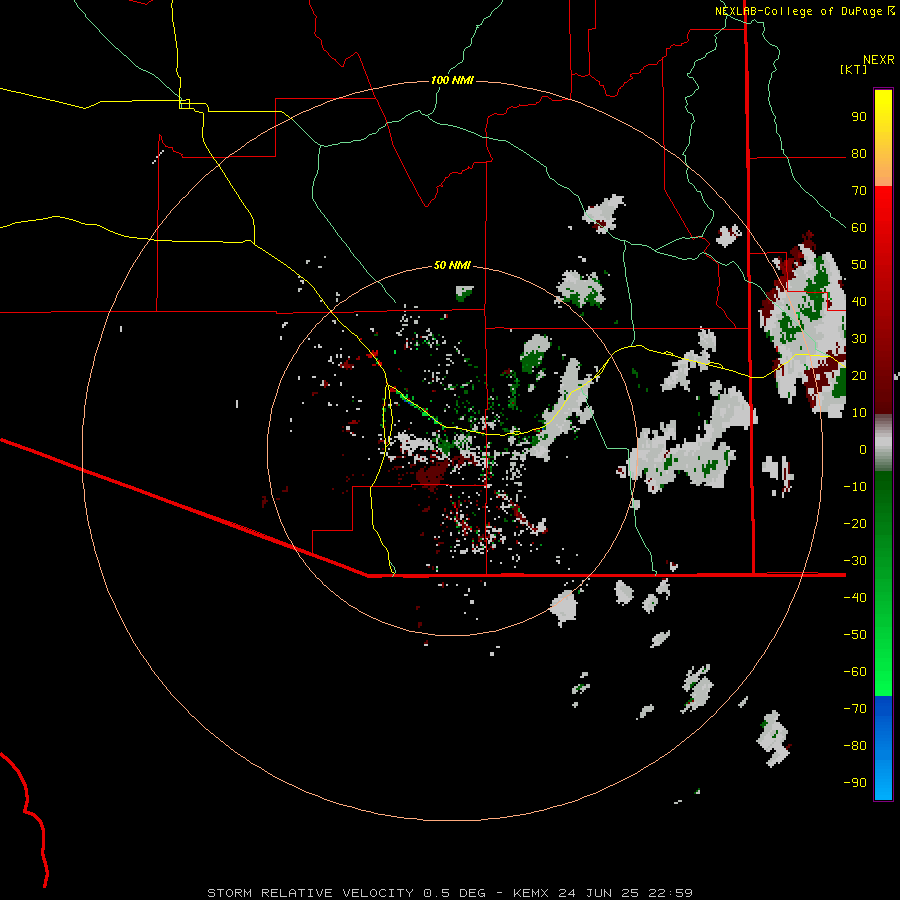Click the 20 value on velocity scale
The width and height of the screenshot is (900, 900).
pos(859,375)
